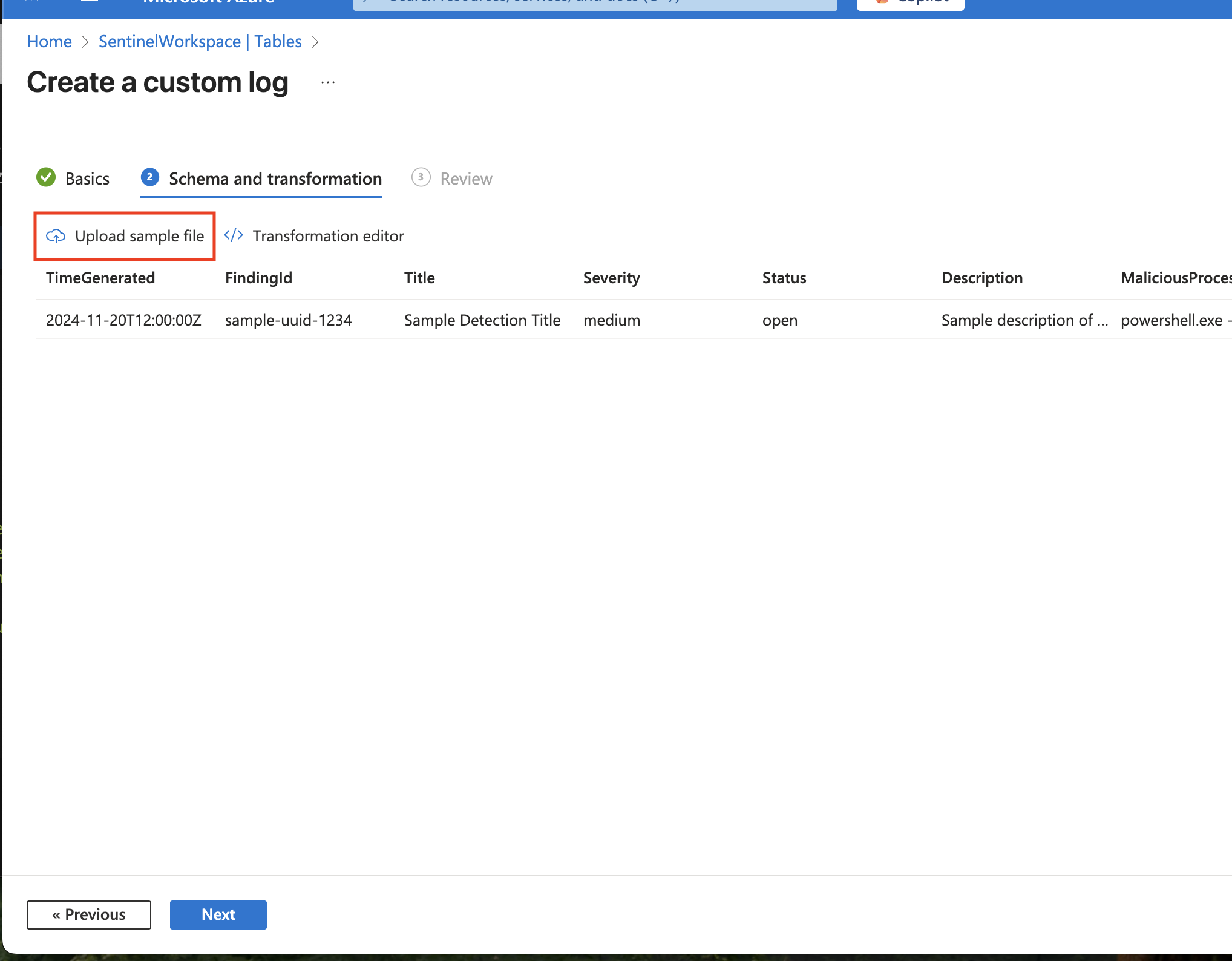Viewport: 1232px width, 961px height.
Task: Click the Upload sample file cloud icon
Action: click(x=56, y=236)
